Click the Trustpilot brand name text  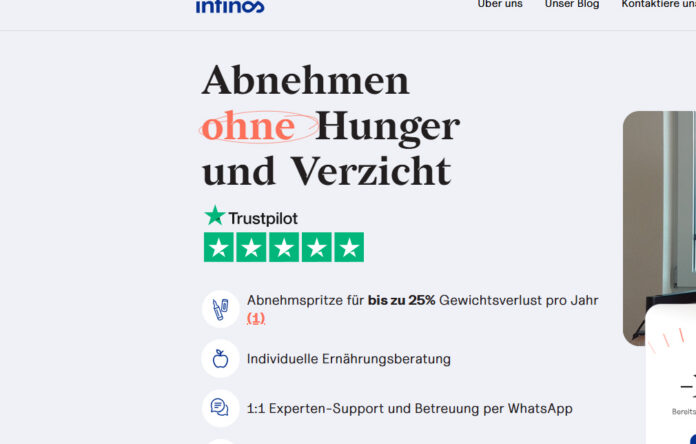263,218
